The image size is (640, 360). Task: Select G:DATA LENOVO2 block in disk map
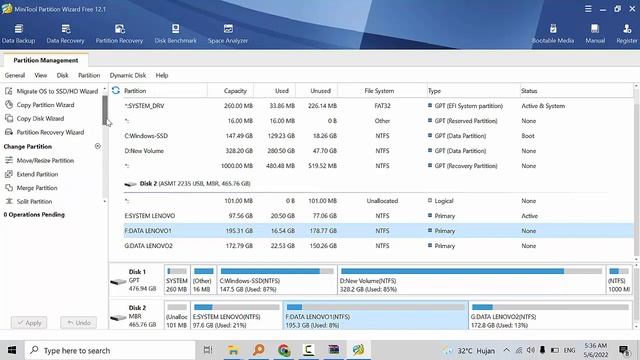pyautogui.click(x=550, y=316)
